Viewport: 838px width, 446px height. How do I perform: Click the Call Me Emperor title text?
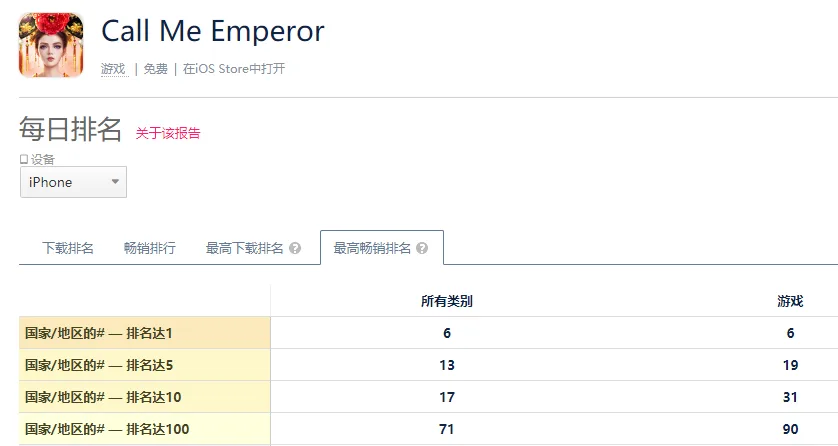point(213,31)
